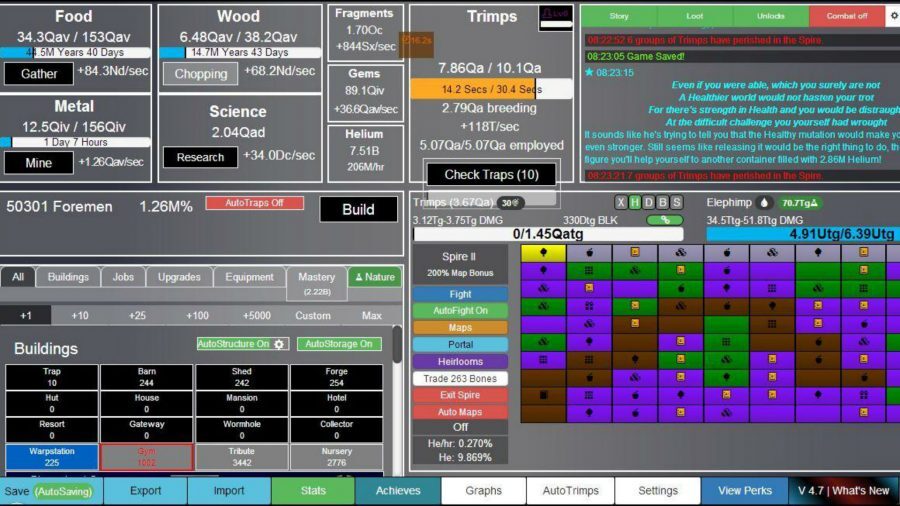The image size is (900, 506).
Task: Open the Nature tab
Action: 375,277
